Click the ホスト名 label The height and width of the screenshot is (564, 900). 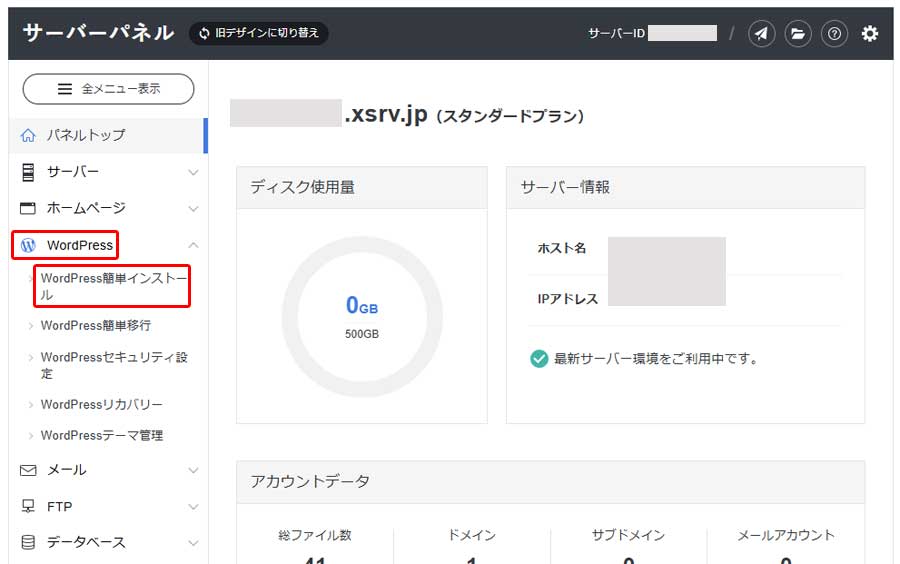click(561, 248)
